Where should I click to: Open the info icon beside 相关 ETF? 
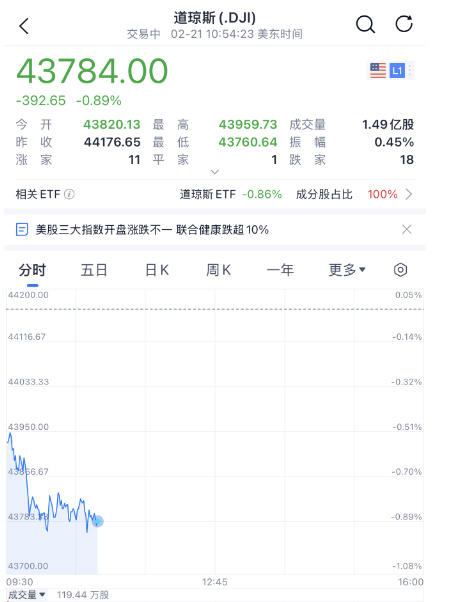(x=69, y=194)
